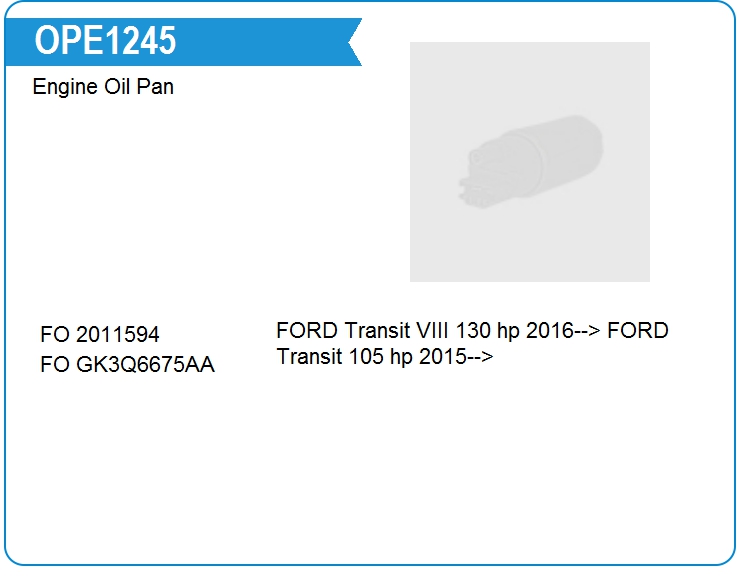Click the word "Oil" in the description
This screenshot has height=576, width=740.
pyautogui.click(x=115, y=87)
